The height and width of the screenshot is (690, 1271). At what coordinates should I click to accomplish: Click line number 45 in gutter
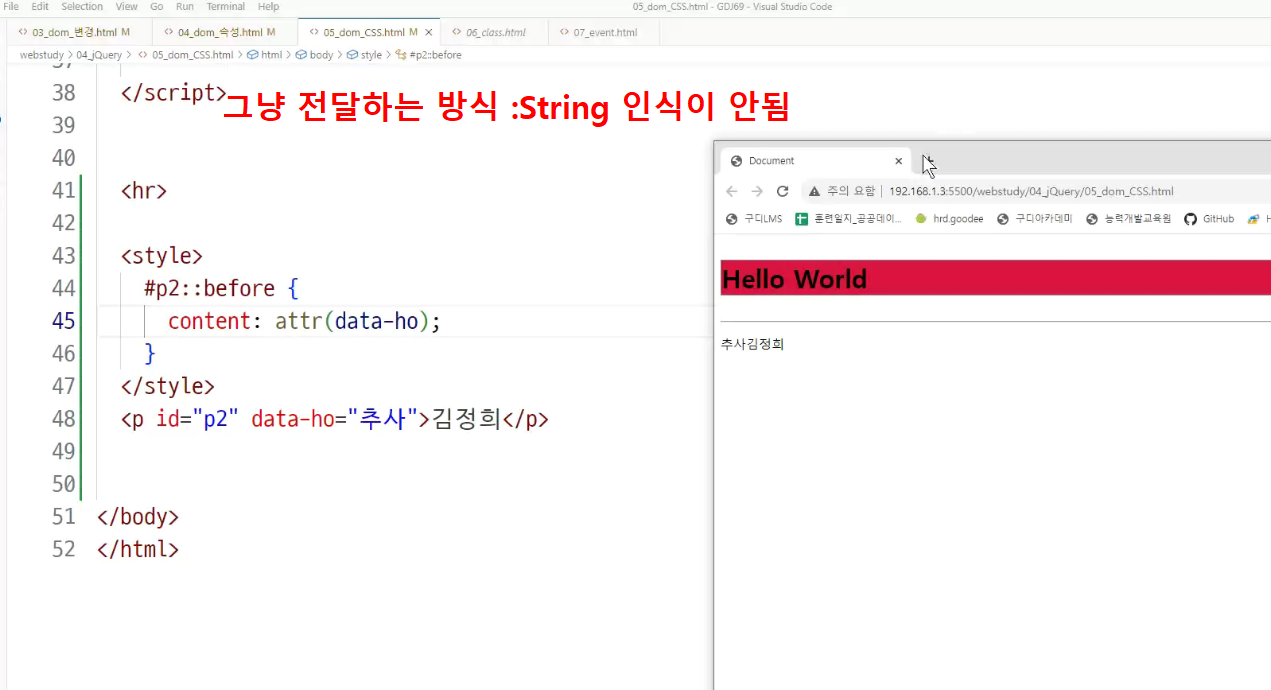click(x=63, y=321)
